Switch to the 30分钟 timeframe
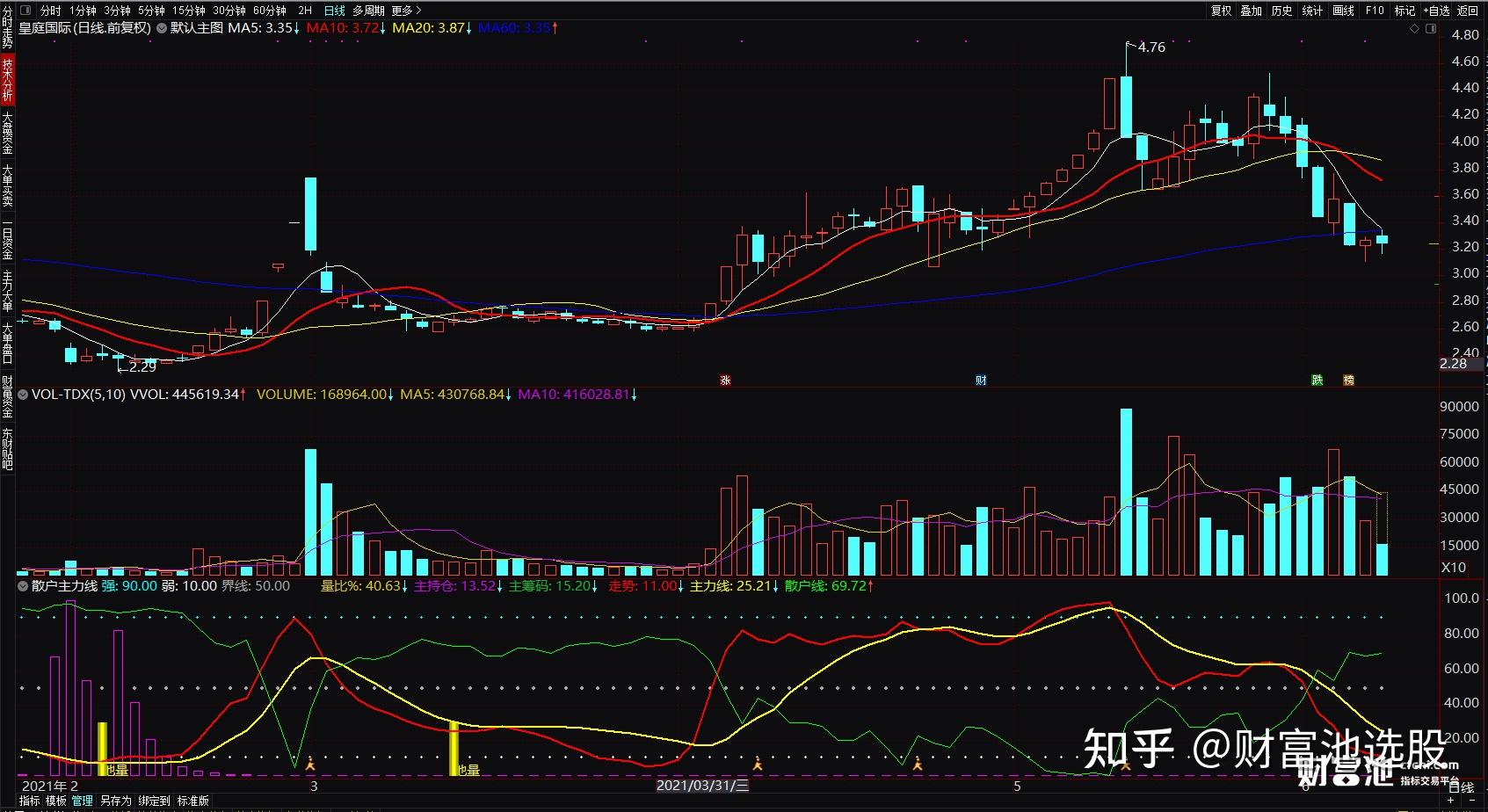The image size is (1488, 812). click(x=229, y=11)
